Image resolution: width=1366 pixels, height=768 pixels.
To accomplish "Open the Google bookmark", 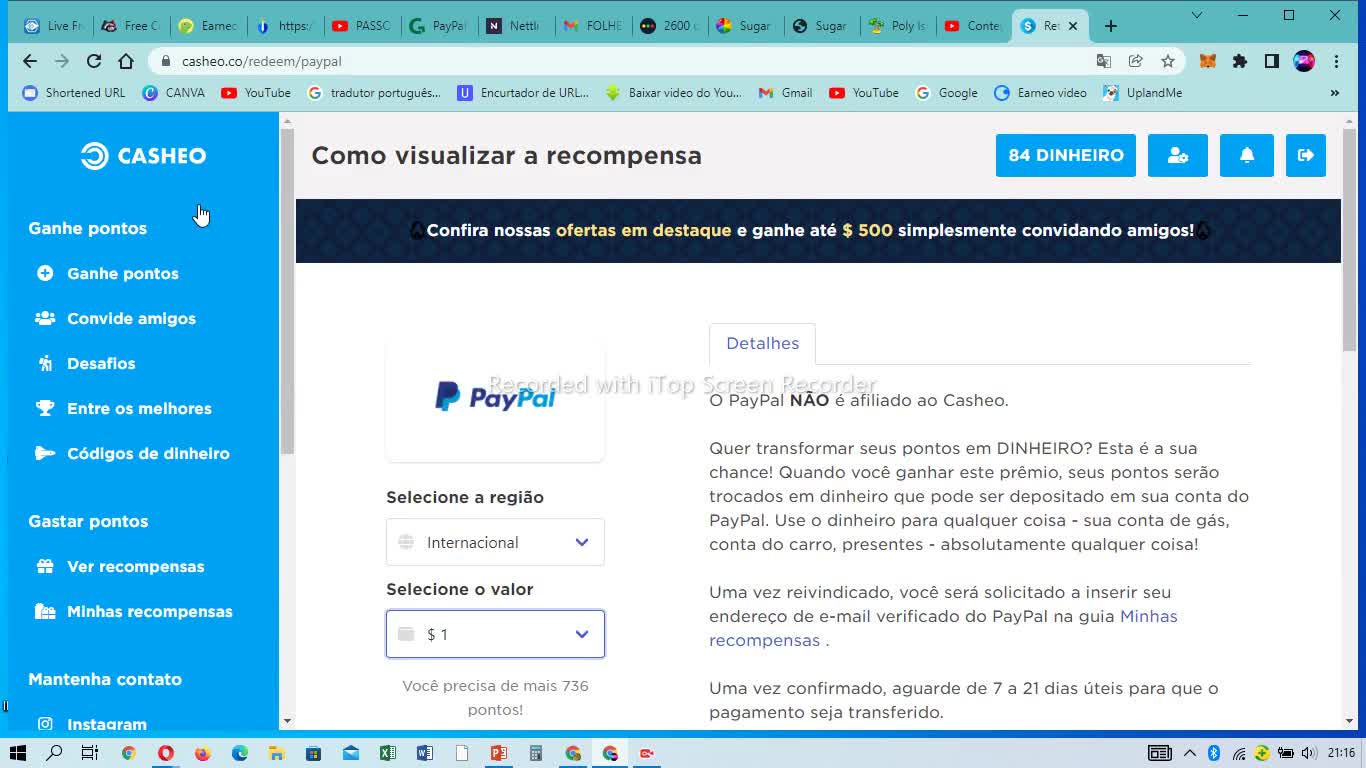I will click(946, 93).
